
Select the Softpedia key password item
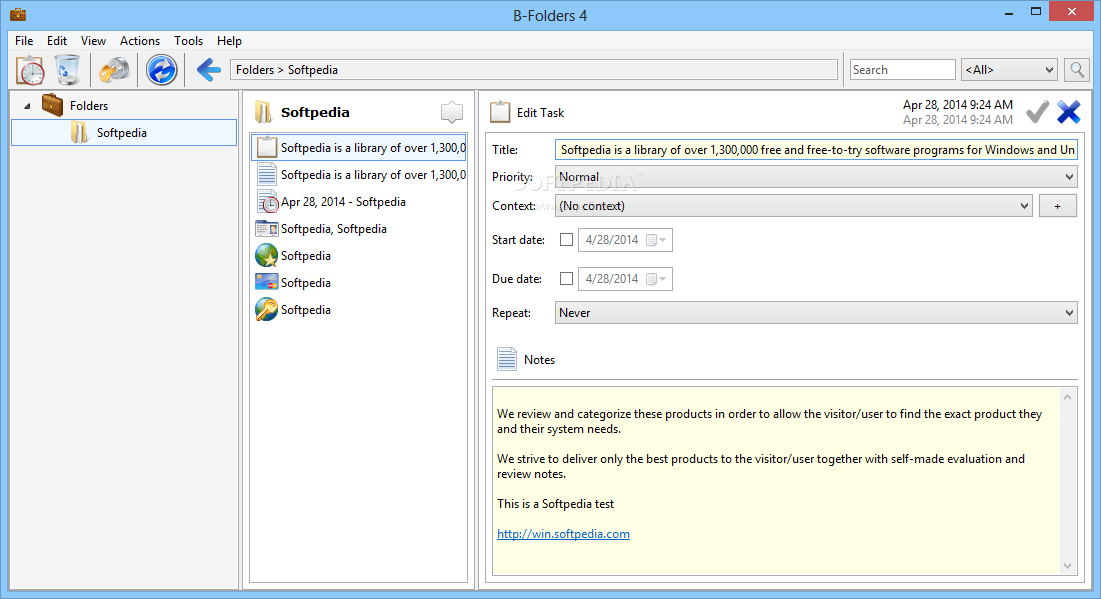(358, 310)
